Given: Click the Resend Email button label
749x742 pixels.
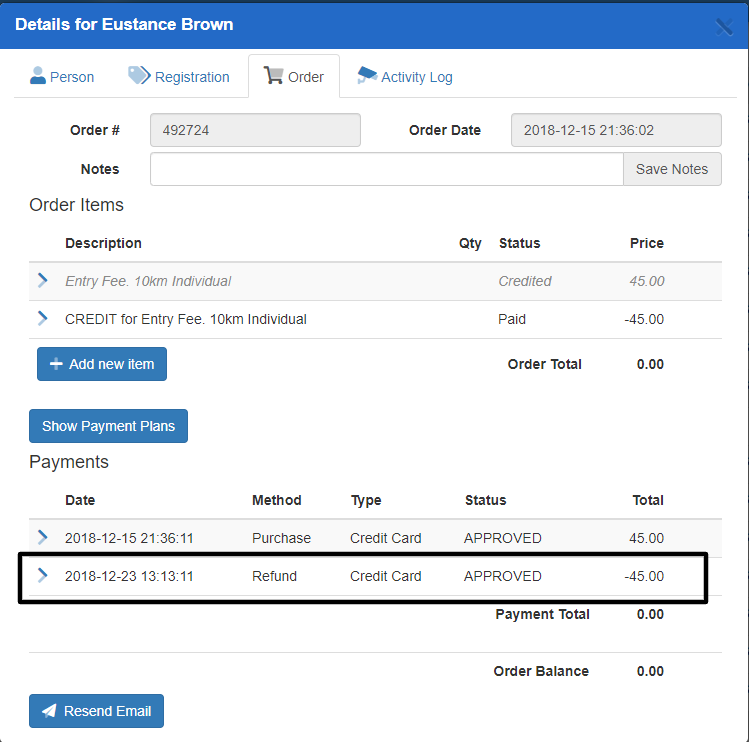Looking at the screenshot, I should [x=107, y=711].
